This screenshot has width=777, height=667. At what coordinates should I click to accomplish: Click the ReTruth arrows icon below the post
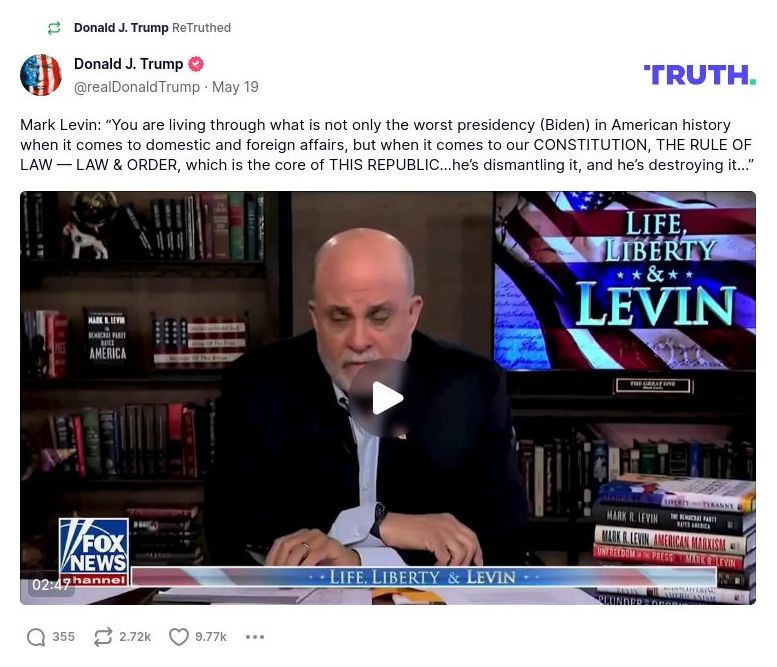pyautogui.click(x=103, y=637)
